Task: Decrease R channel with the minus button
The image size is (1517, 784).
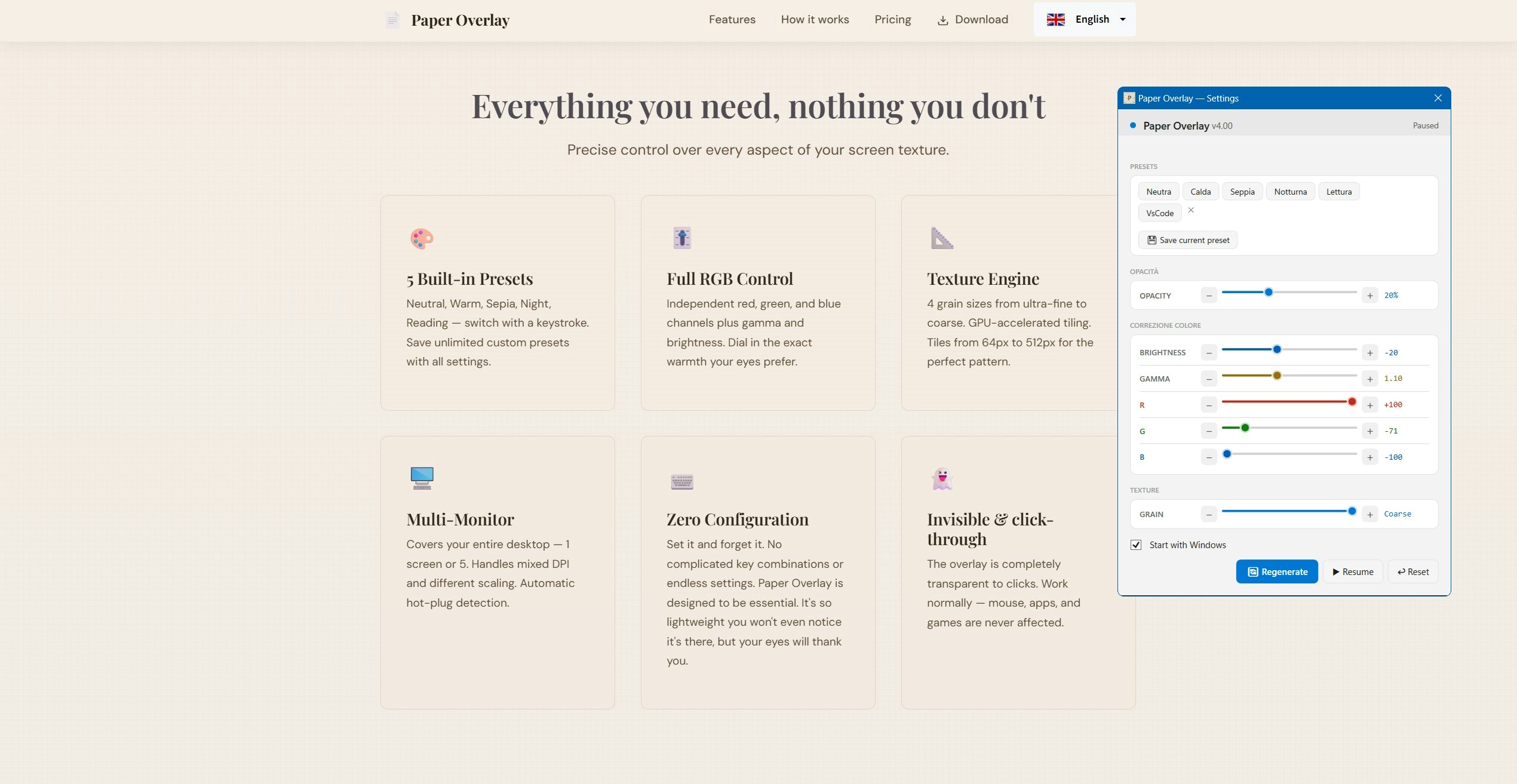Action: tap(1209, 405)
